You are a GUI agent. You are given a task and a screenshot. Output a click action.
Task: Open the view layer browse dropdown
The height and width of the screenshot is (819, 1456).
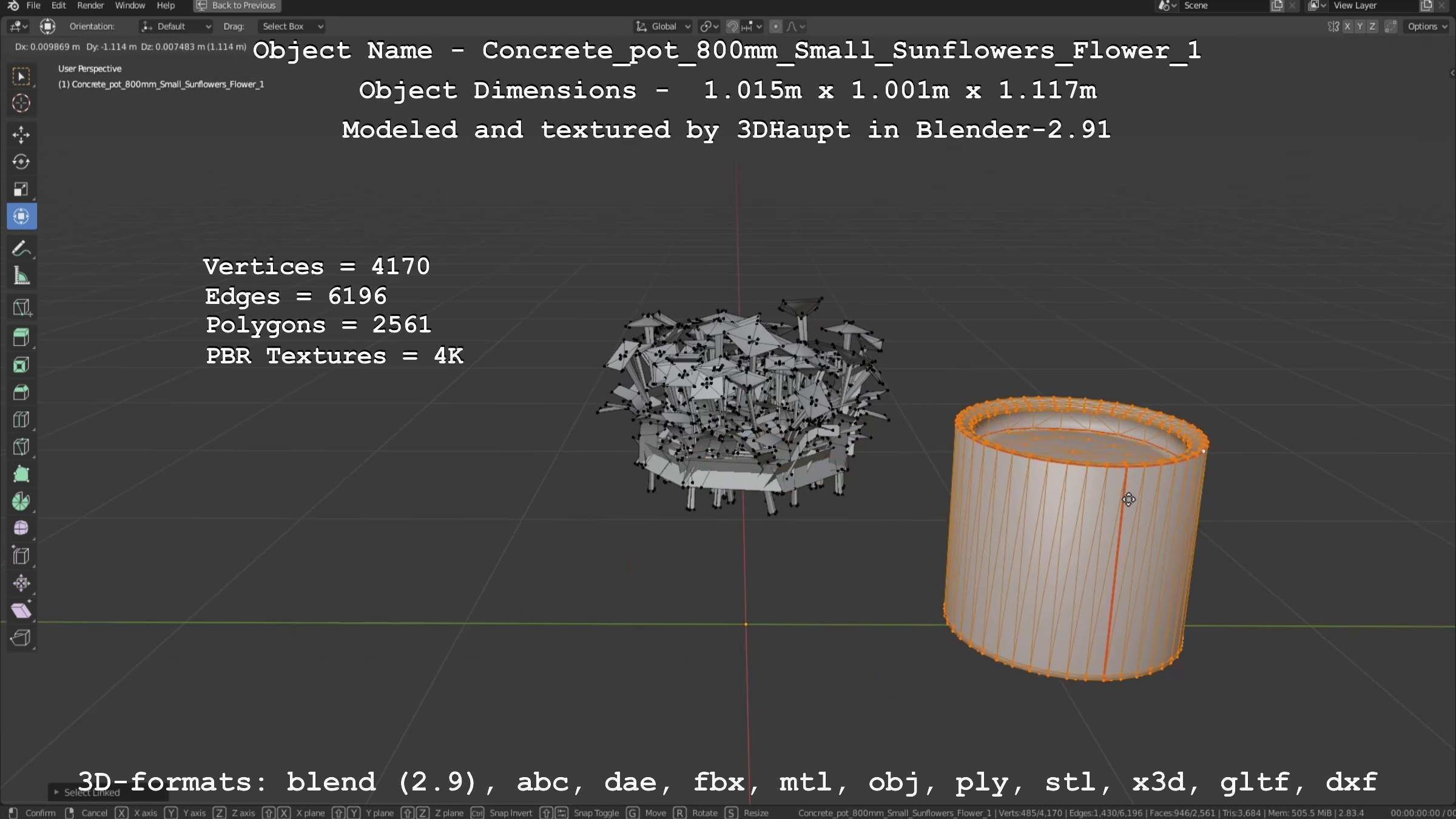pyautogui.click(x=1316, y=5)
